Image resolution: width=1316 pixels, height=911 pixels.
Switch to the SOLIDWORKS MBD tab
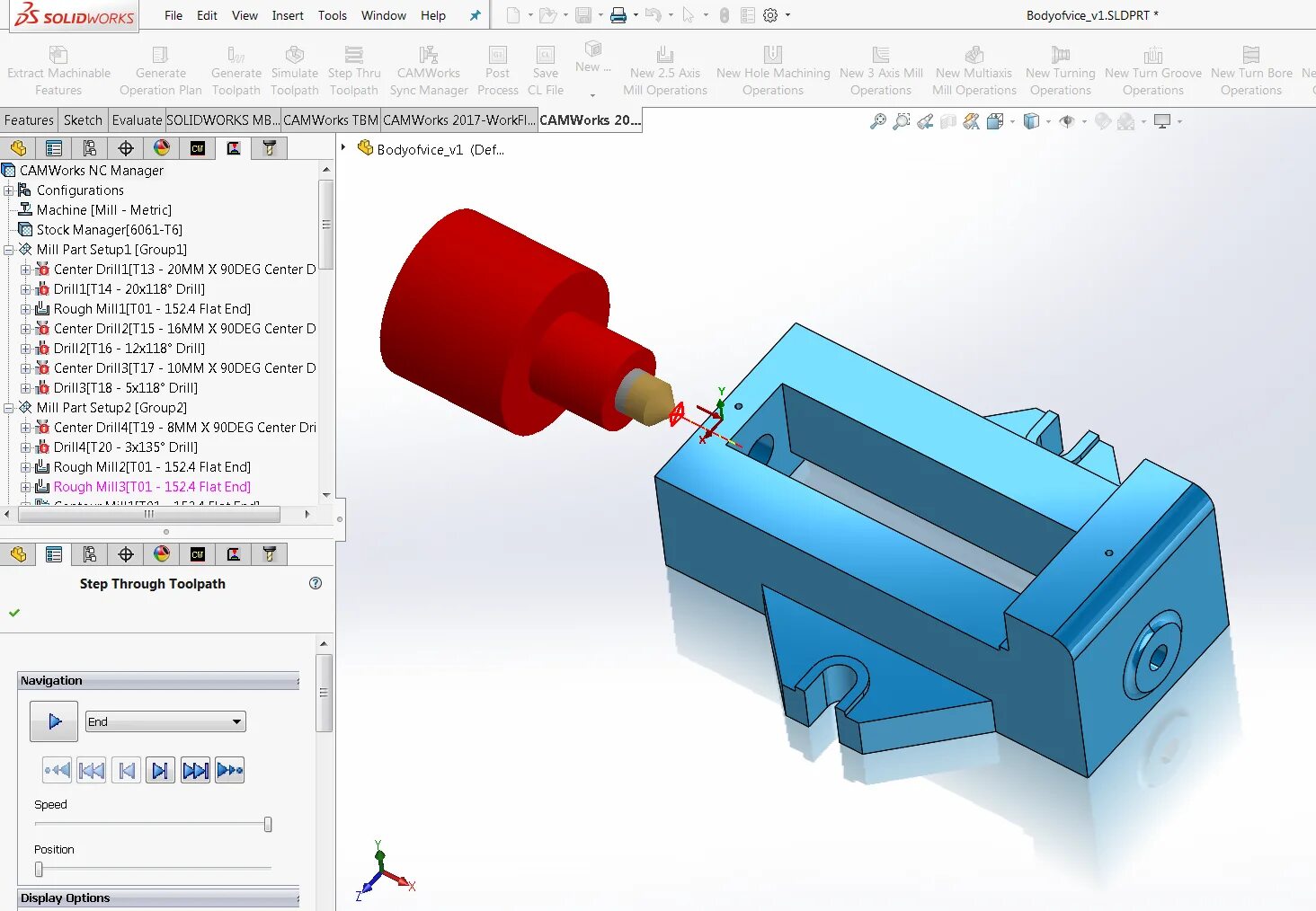coord(223,119)
